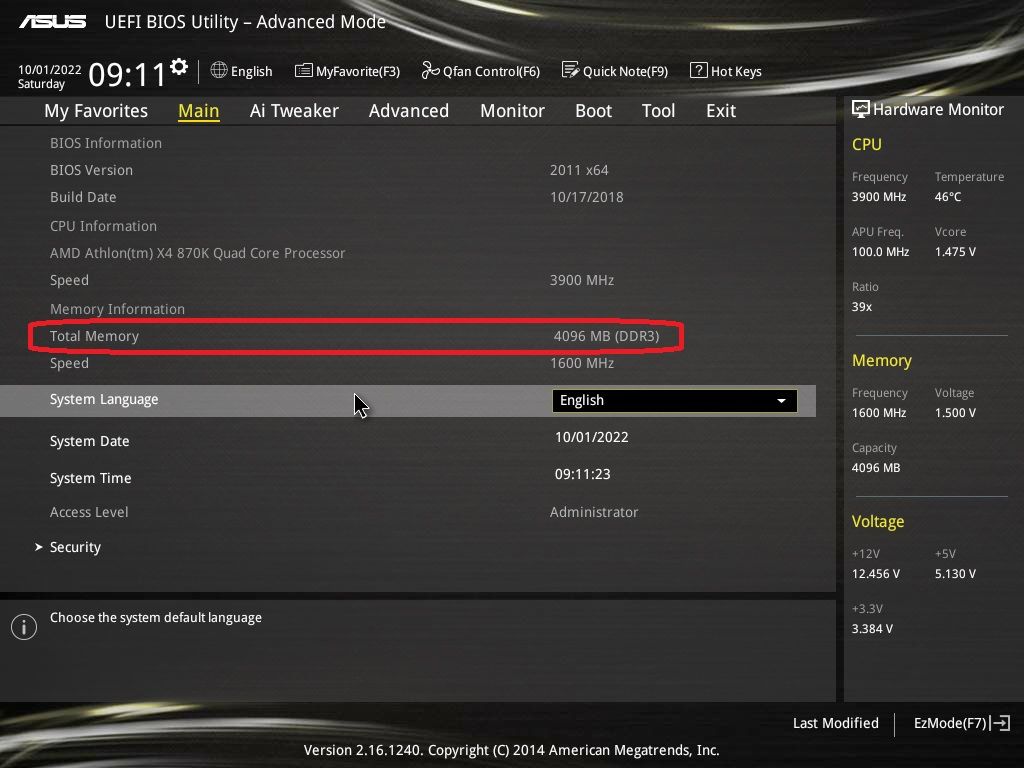Image resolution: width=1024 pixels, height=768 pixels.
Task: Click the Vcore value 1.475 V
Action: click(x=955, y=251)
